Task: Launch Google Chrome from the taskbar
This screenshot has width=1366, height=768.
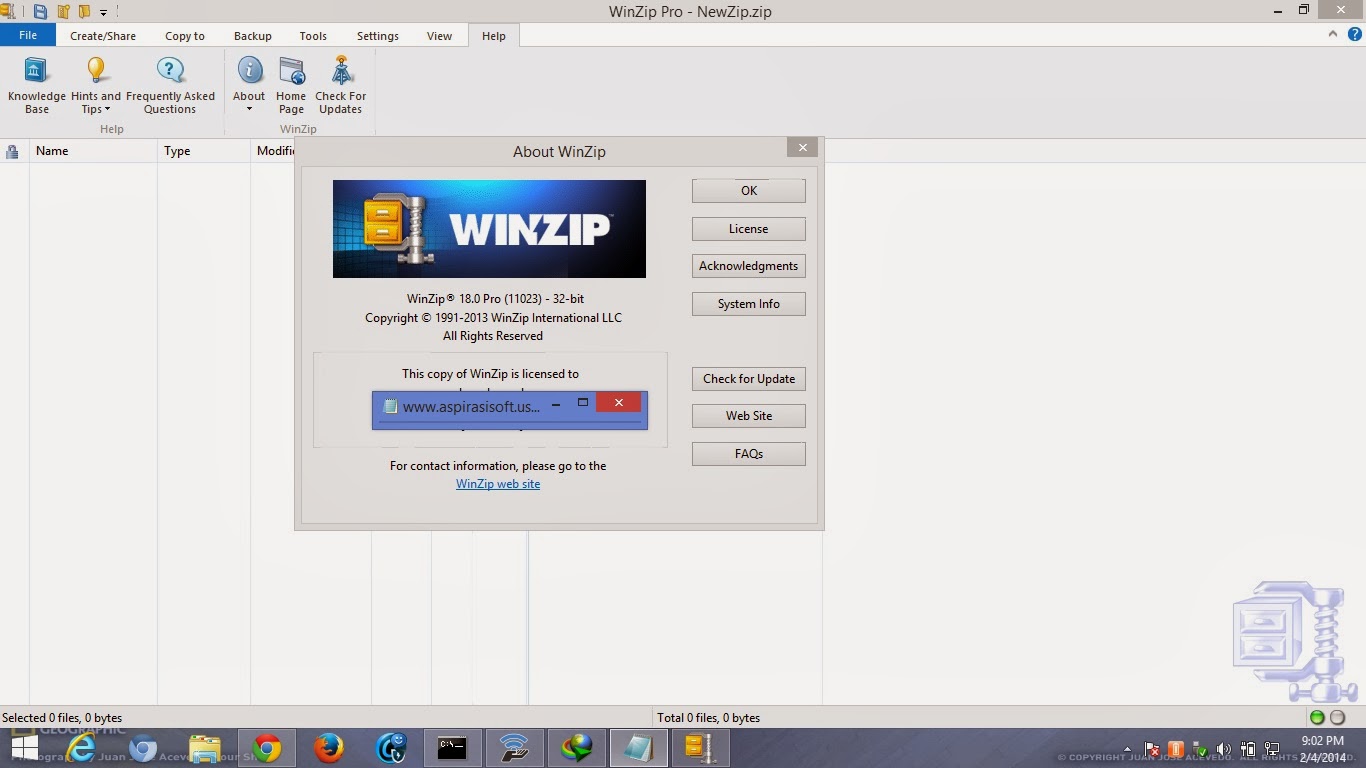Action: coord(266,748)
